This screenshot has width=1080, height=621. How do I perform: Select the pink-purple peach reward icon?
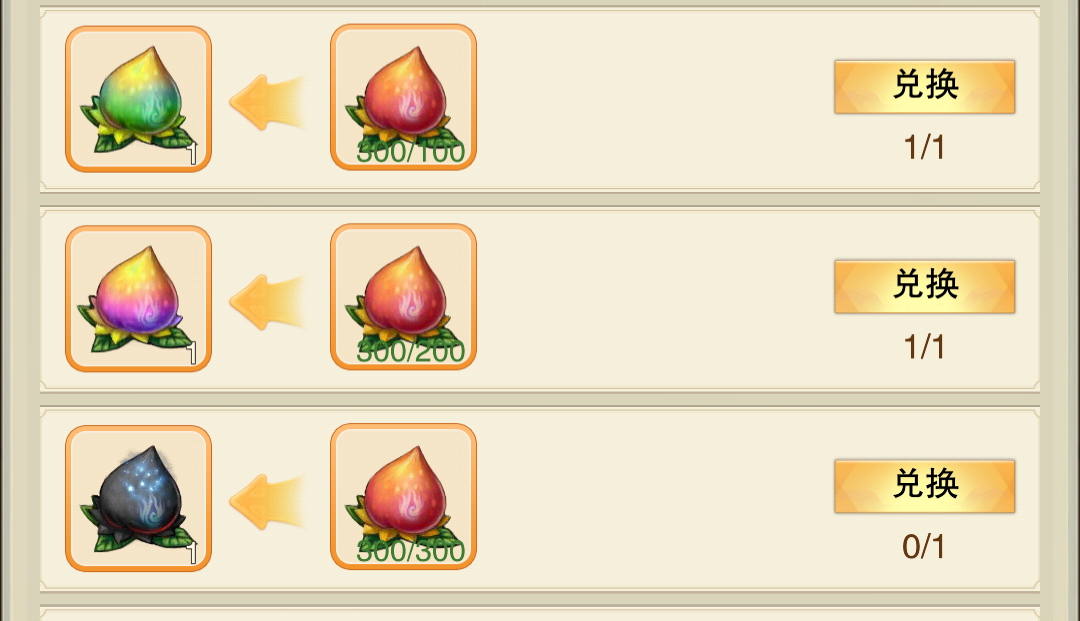(138, 299)
